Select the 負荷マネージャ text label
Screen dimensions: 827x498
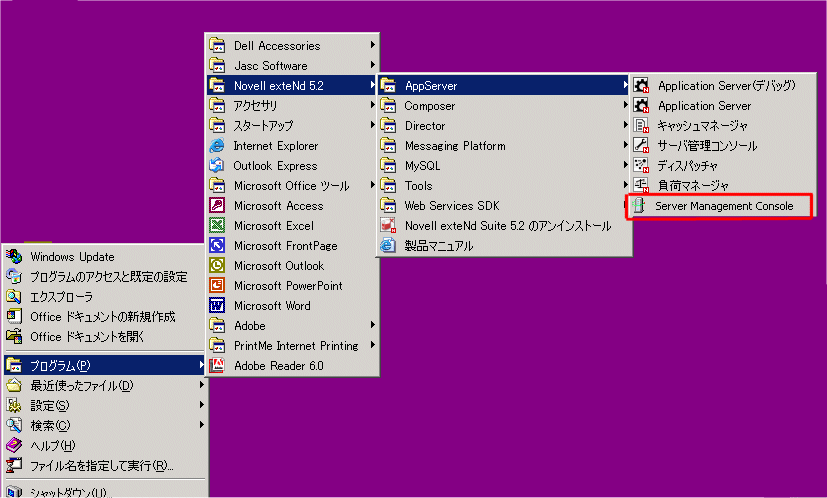pos(693,186)
